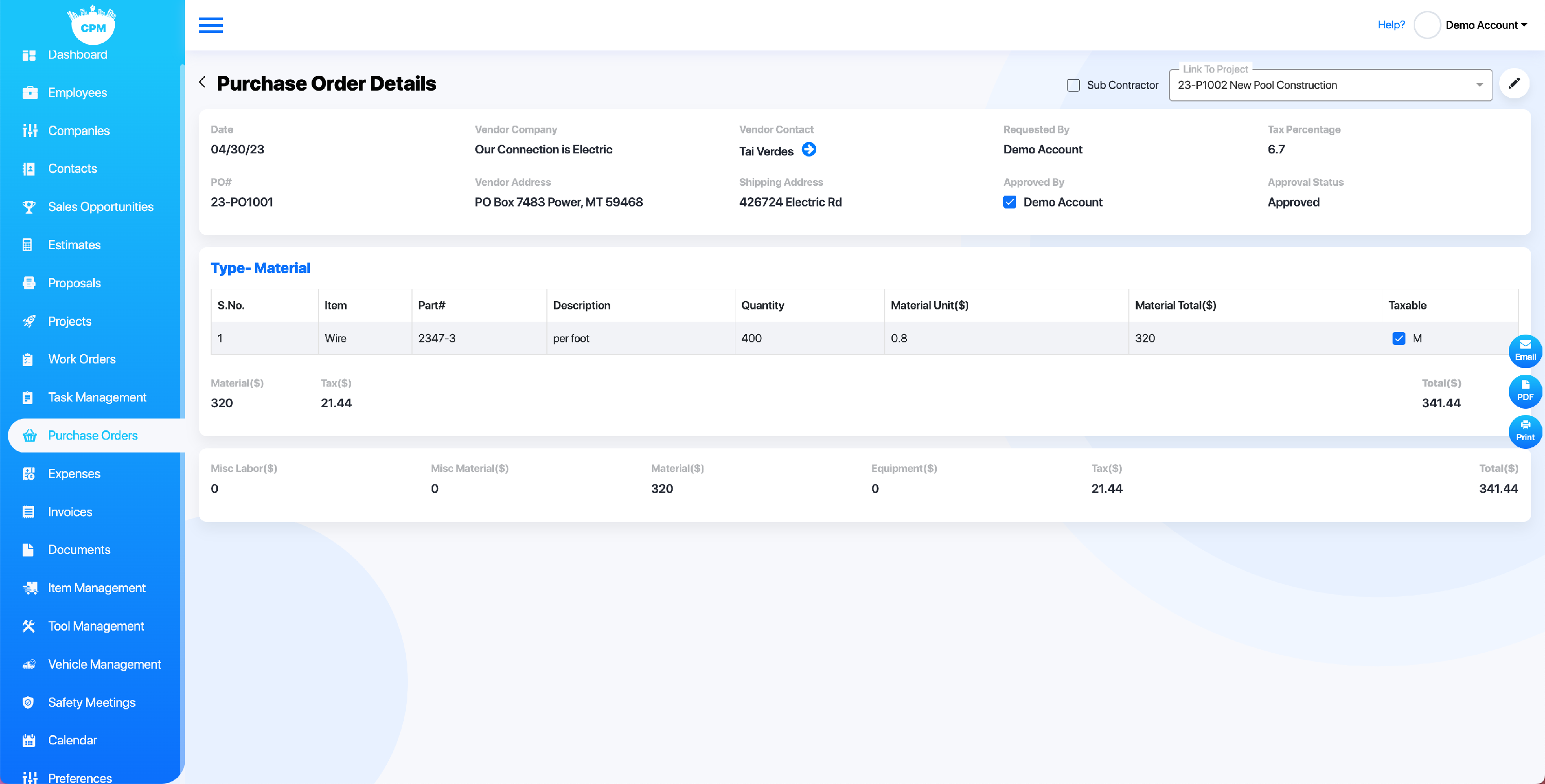Export the purchase order as PDF
This screenshot has width=1545, height=784.
pyautogui.click(x=1524, y=391)
